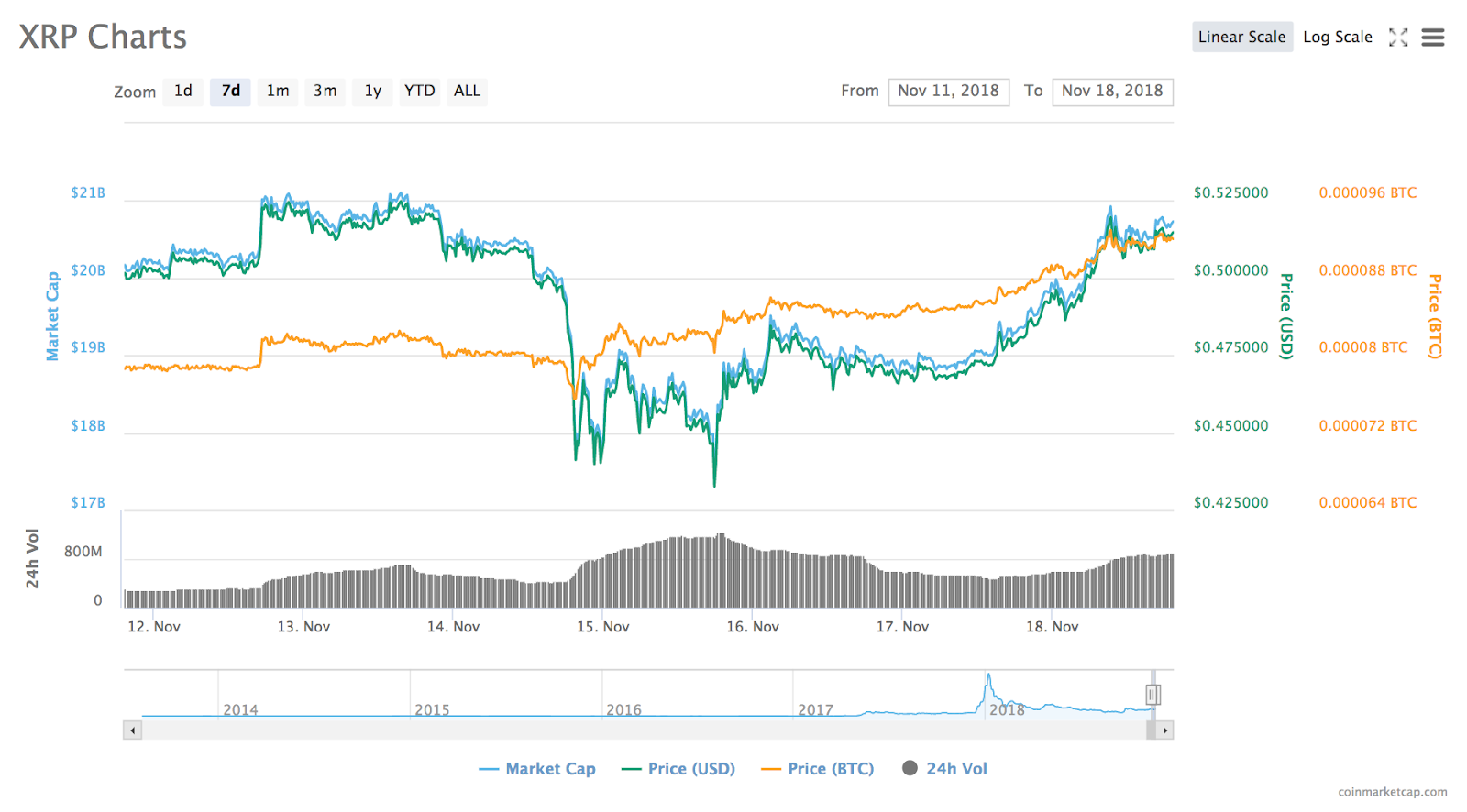This screenshot has width=1467, height=812.
Task: Click the Price (USD) vertical axis title
Action: click(x=1286, y=316)
